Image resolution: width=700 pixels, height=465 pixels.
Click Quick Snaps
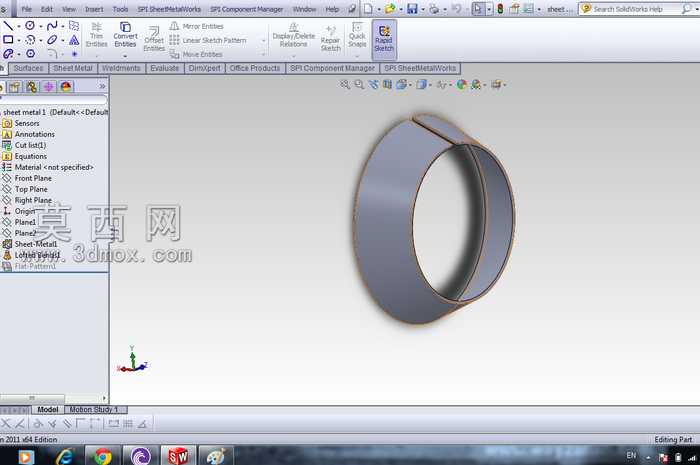coord(357,35)
